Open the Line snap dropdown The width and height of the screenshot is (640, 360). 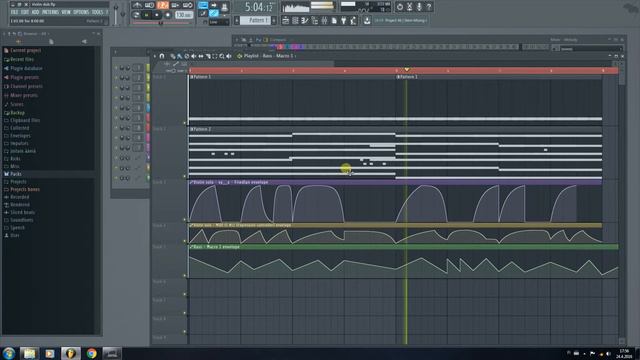tap(219, 22)
